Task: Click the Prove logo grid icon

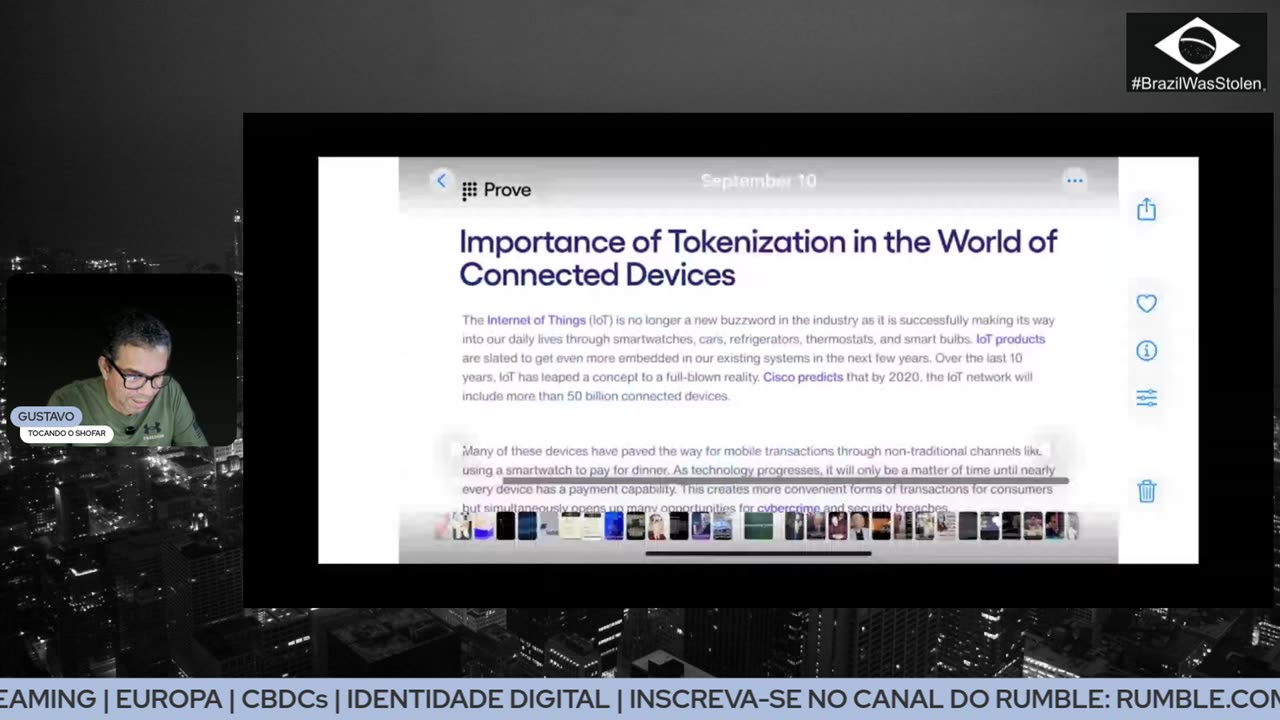Action: (x=469, y=191)
